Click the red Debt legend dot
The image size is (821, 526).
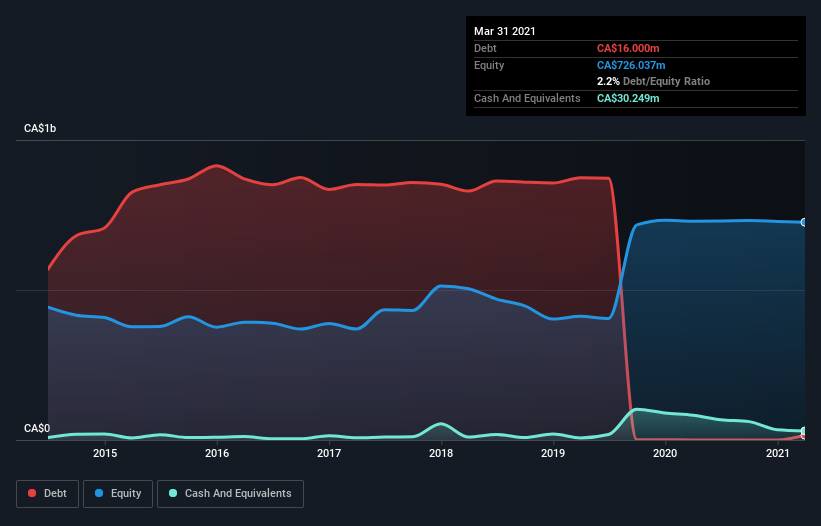pos(32,493)
